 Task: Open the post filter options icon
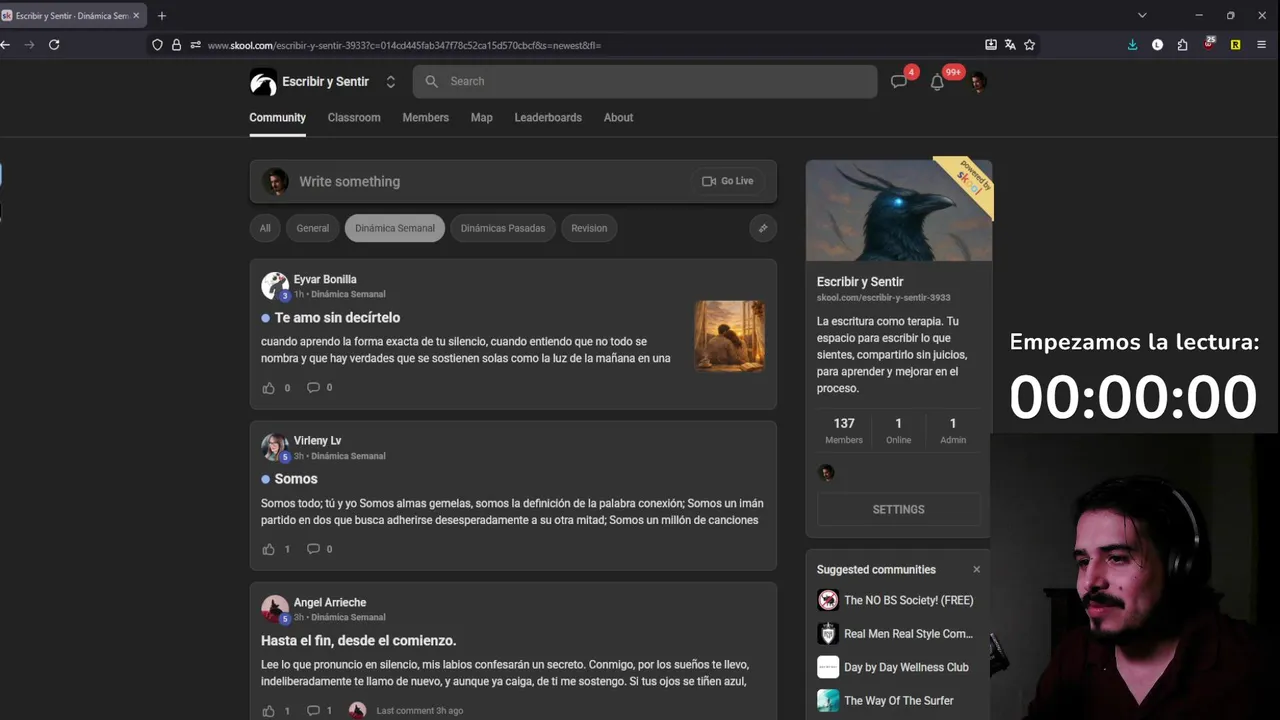point(763,228)
